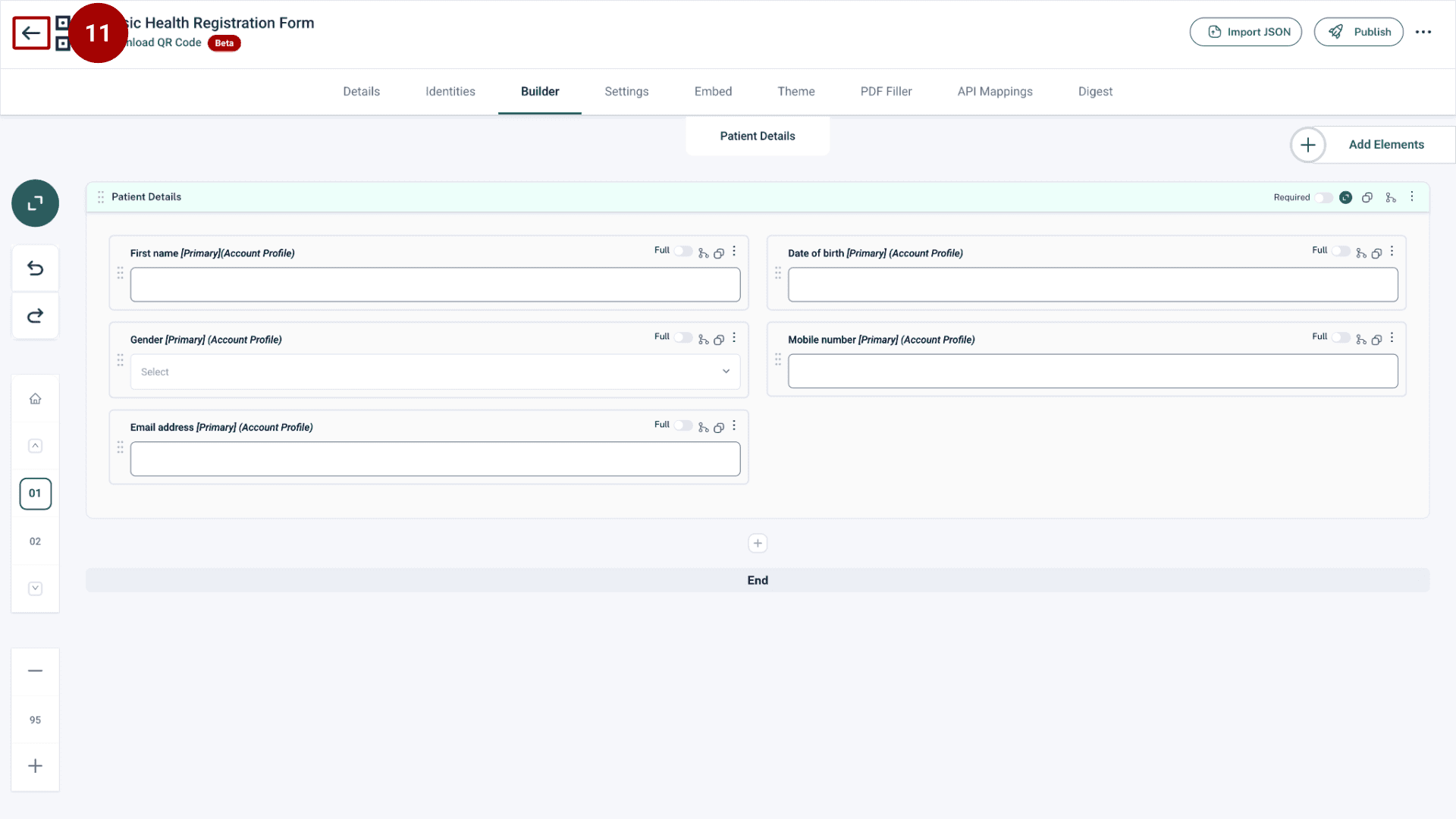Viewport: 1456px width, 819px height.
Task: Click inside the Email address input field
Action: pos(435,459)
